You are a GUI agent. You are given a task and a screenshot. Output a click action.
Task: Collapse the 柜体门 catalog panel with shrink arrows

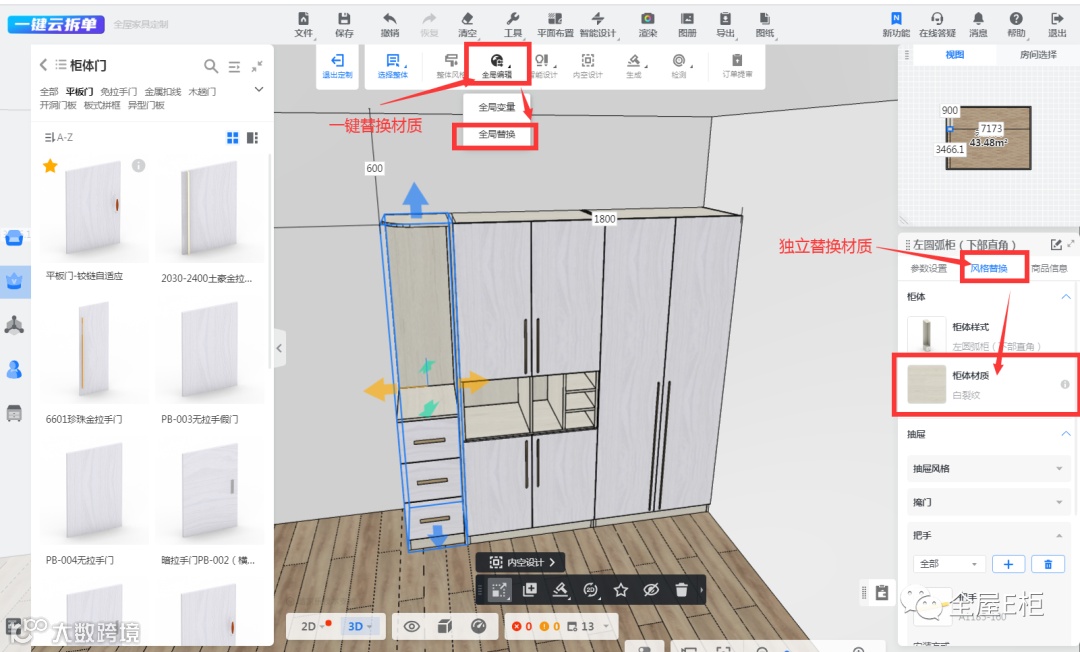(x=257, y=66)
